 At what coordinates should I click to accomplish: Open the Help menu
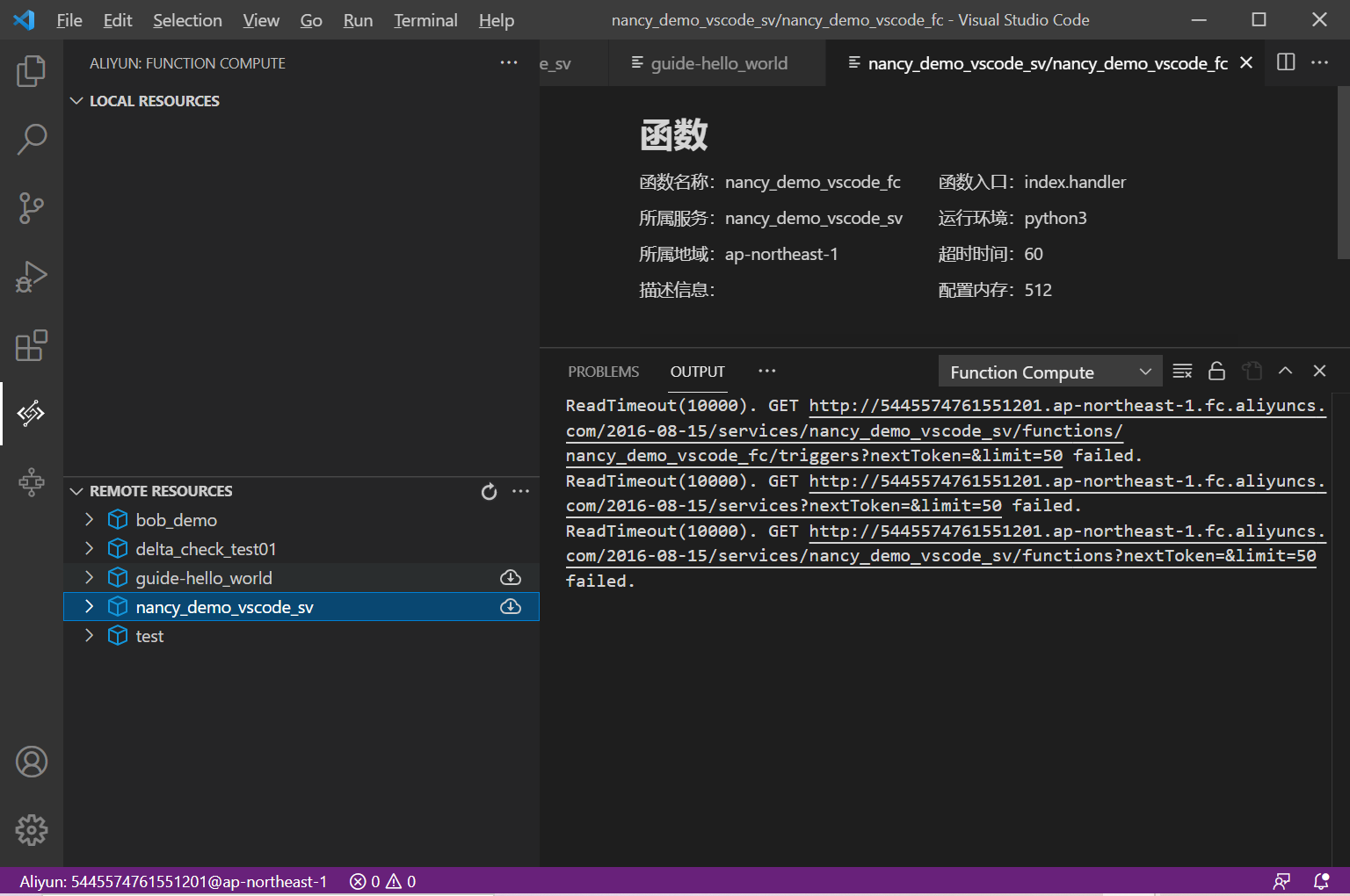(x=497, y=20)
